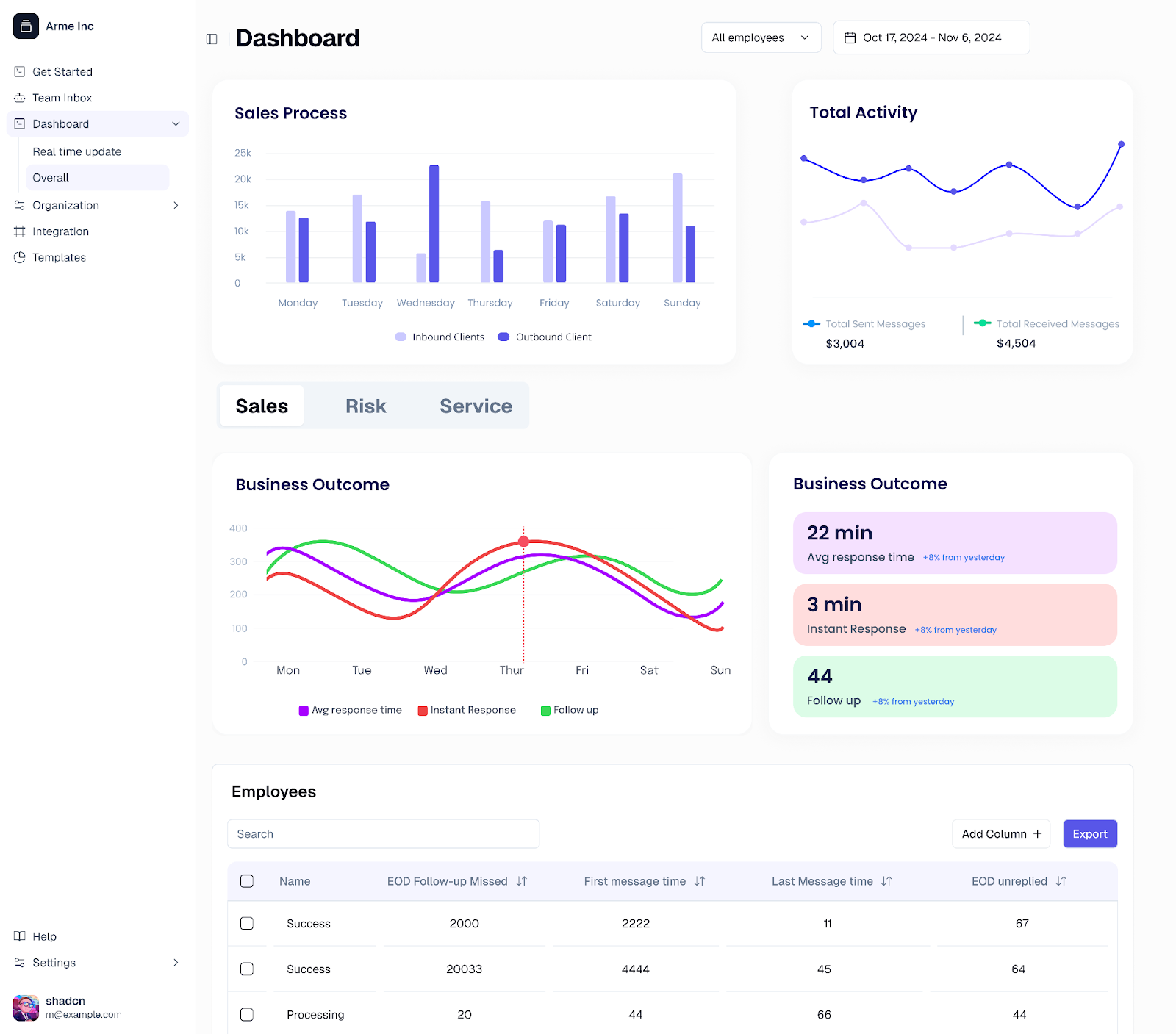The height and width of the screenshot is (1034, 1176).
Task: Click the Instant Response legend swatch
Action: pos(421,709)
